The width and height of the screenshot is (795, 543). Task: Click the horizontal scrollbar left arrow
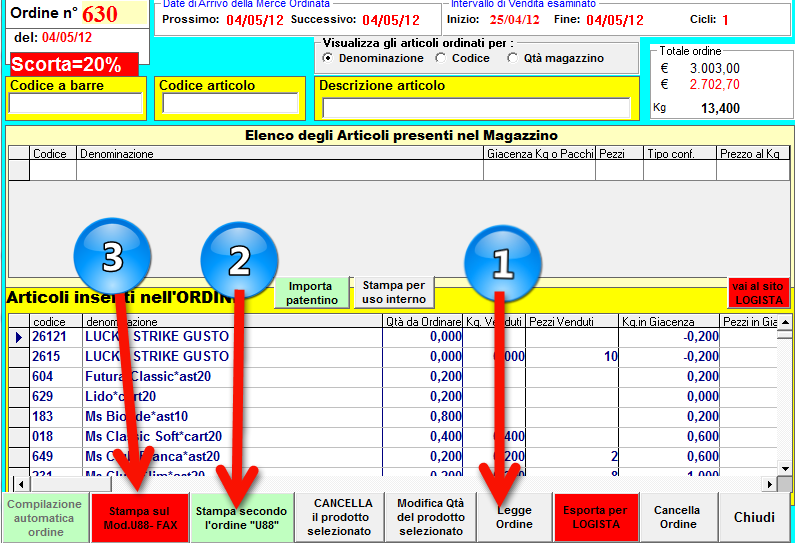[x=21, y=484]
